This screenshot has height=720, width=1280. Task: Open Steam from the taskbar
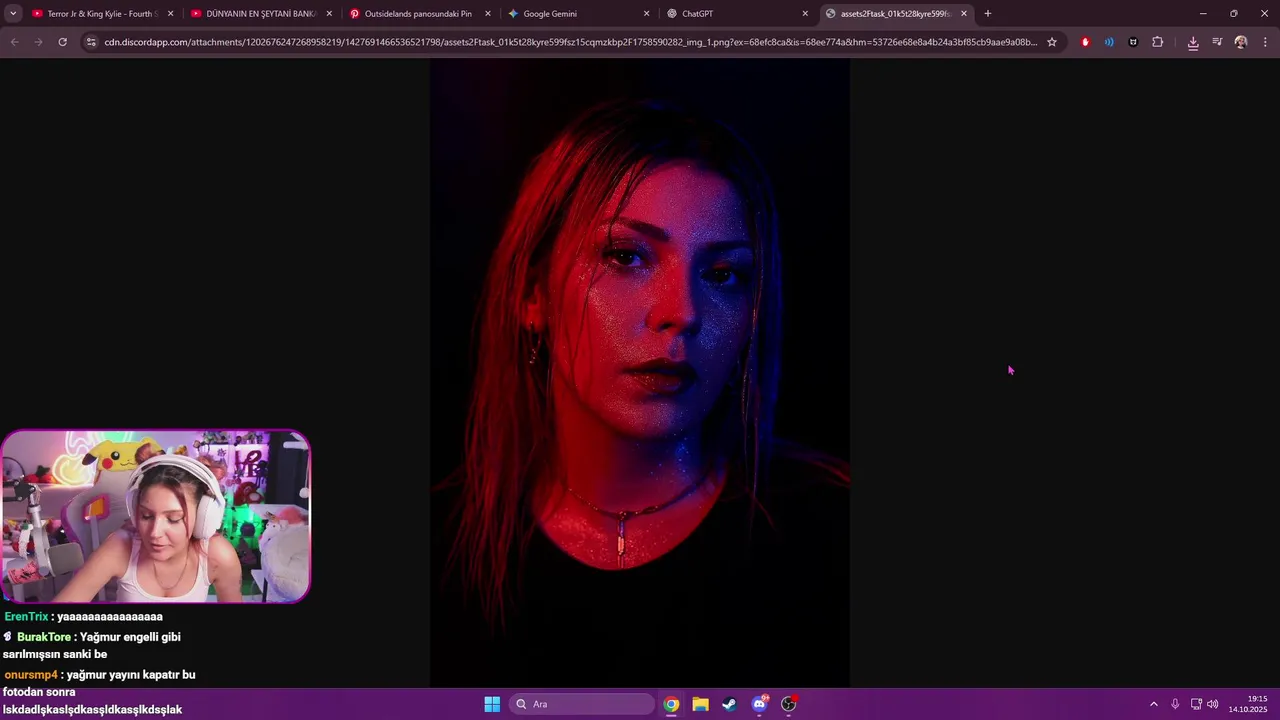tap(730, 704)
